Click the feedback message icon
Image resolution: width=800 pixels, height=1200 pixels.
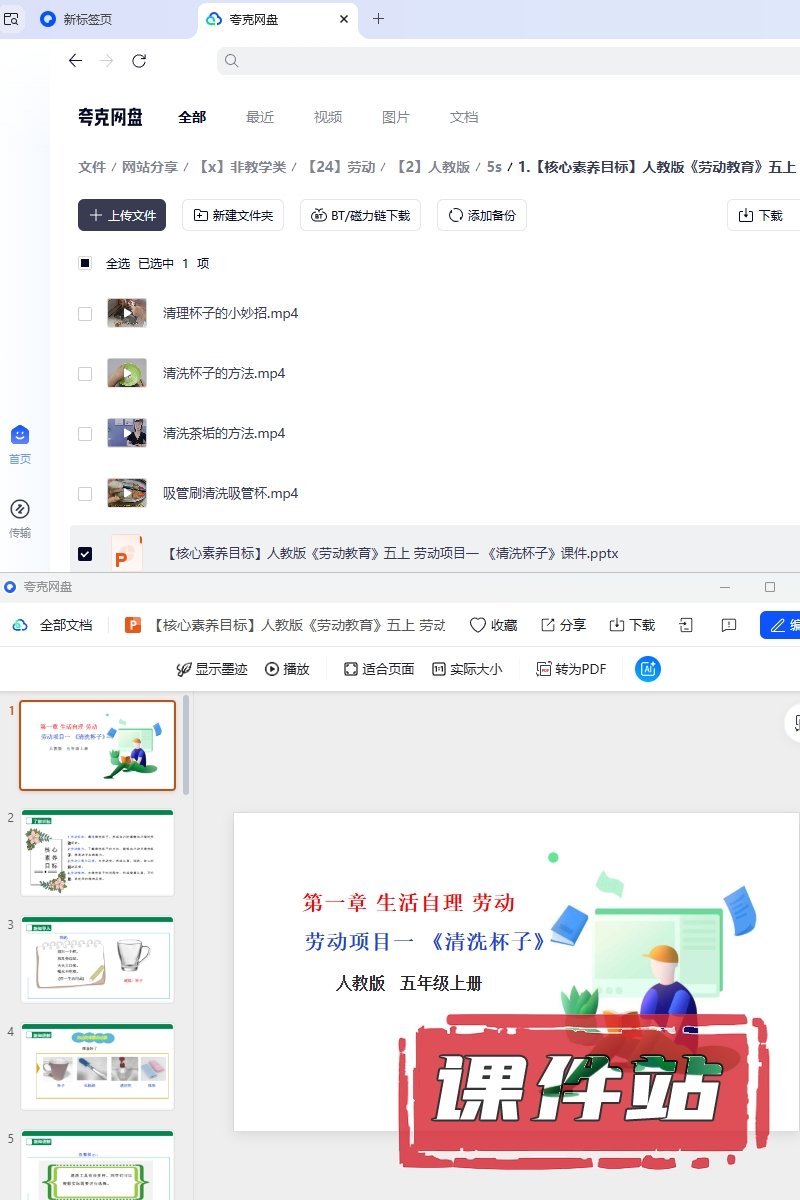coord(729,625)
